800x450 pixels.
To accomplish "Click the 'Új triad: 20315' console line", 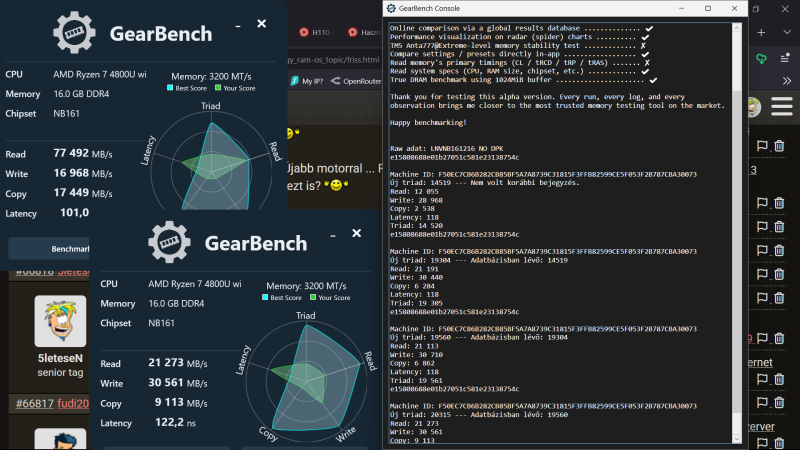I will point(479,414).
